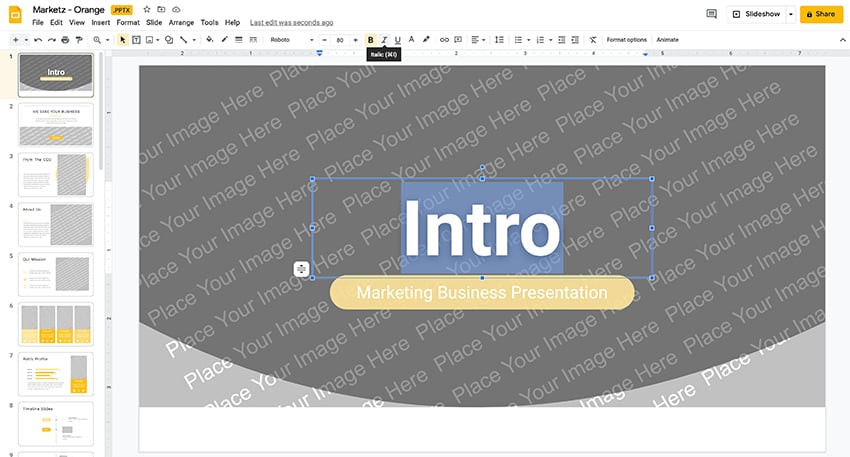This screenshot has height=457, width=850.
Task: Select the Our Mission slide thumbnail
Action: [57, 274]
